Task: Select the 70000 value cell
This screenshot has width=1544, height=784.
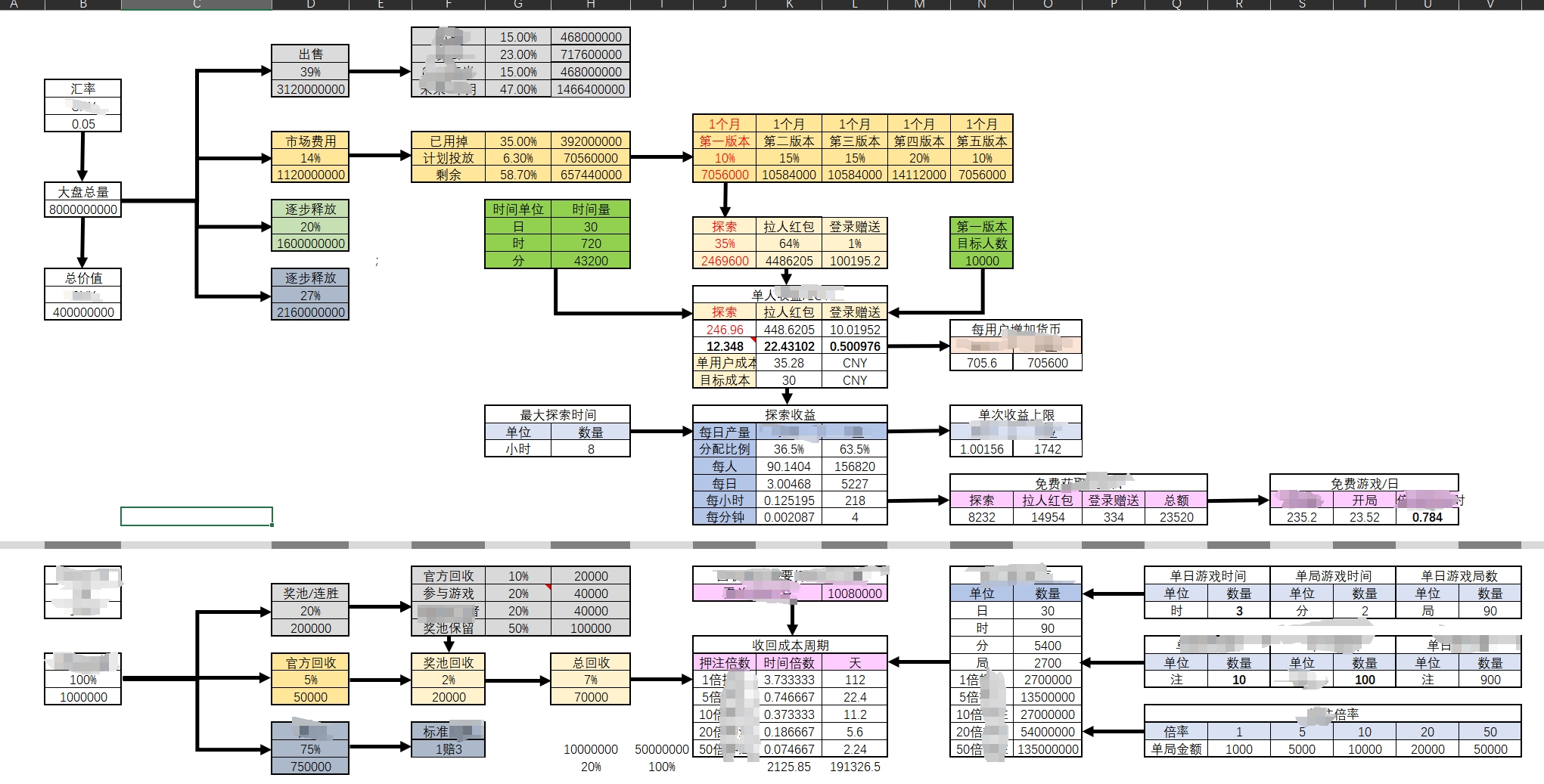Action: point(591,697)
